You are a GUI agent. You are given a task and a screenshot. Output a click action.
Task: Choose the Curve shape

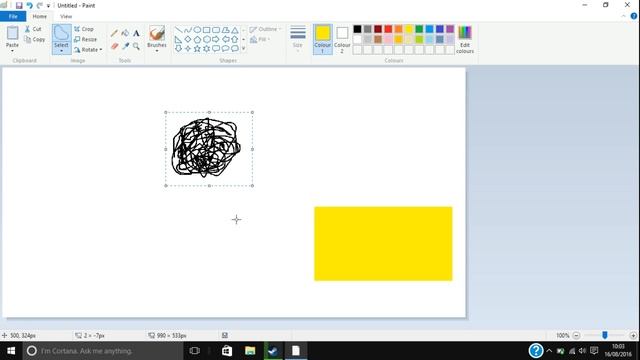click(188, 30)
